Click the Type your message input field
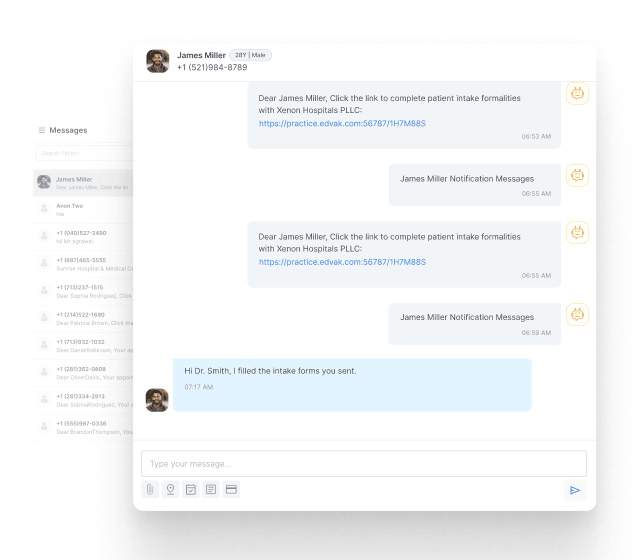640x560 pixels. (x=364, y=464)
